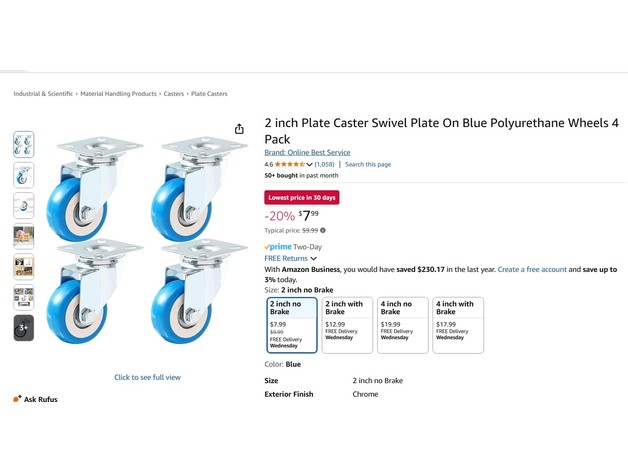Screen dimensions: 628x472
Task: Select the second thumbnail of a single caster
Action: (23, 175)
